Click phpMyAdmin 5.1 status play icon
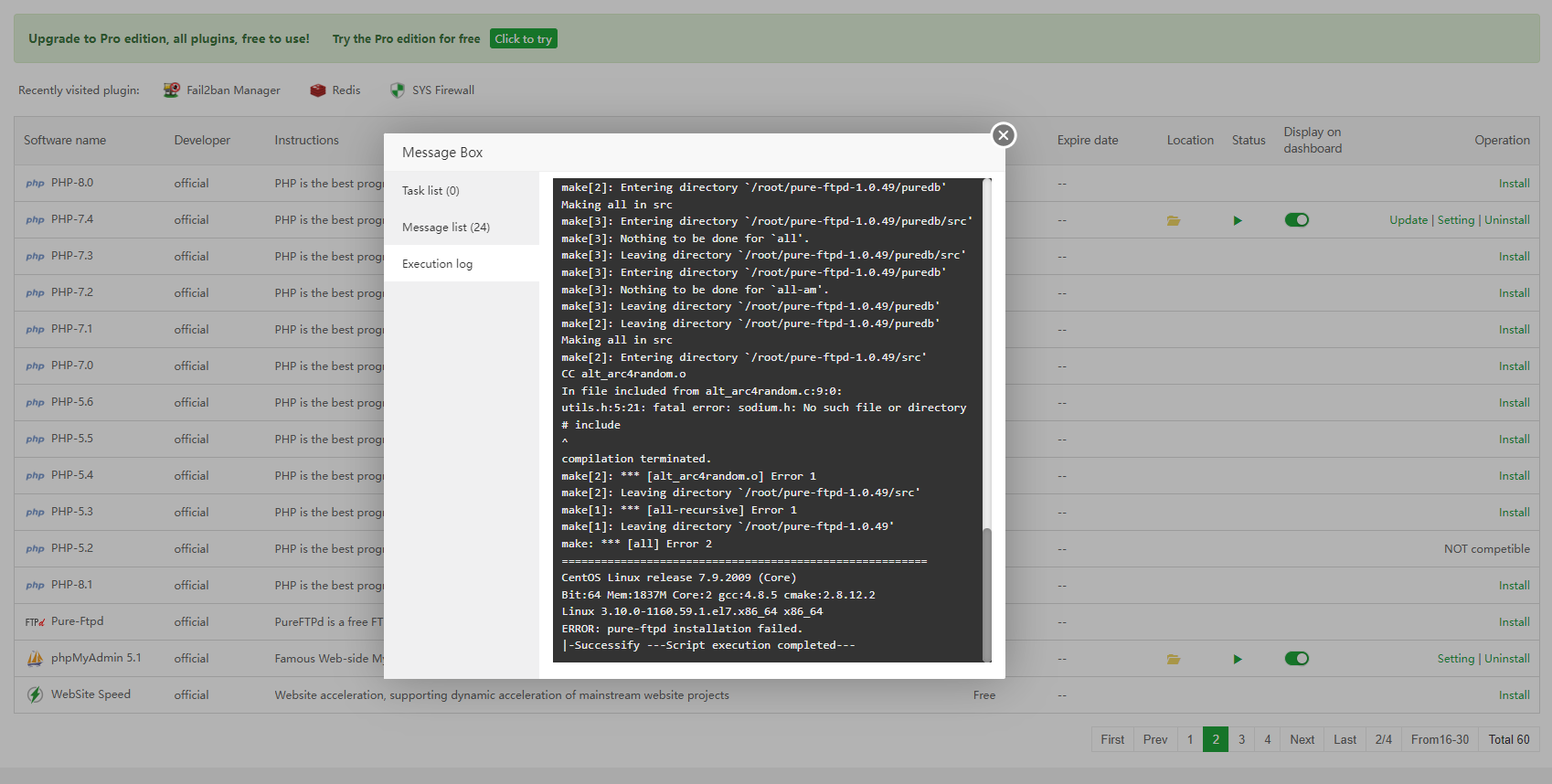This screenshot has height=784, width=1552. pyautogui.click(x=1238, y=659)
